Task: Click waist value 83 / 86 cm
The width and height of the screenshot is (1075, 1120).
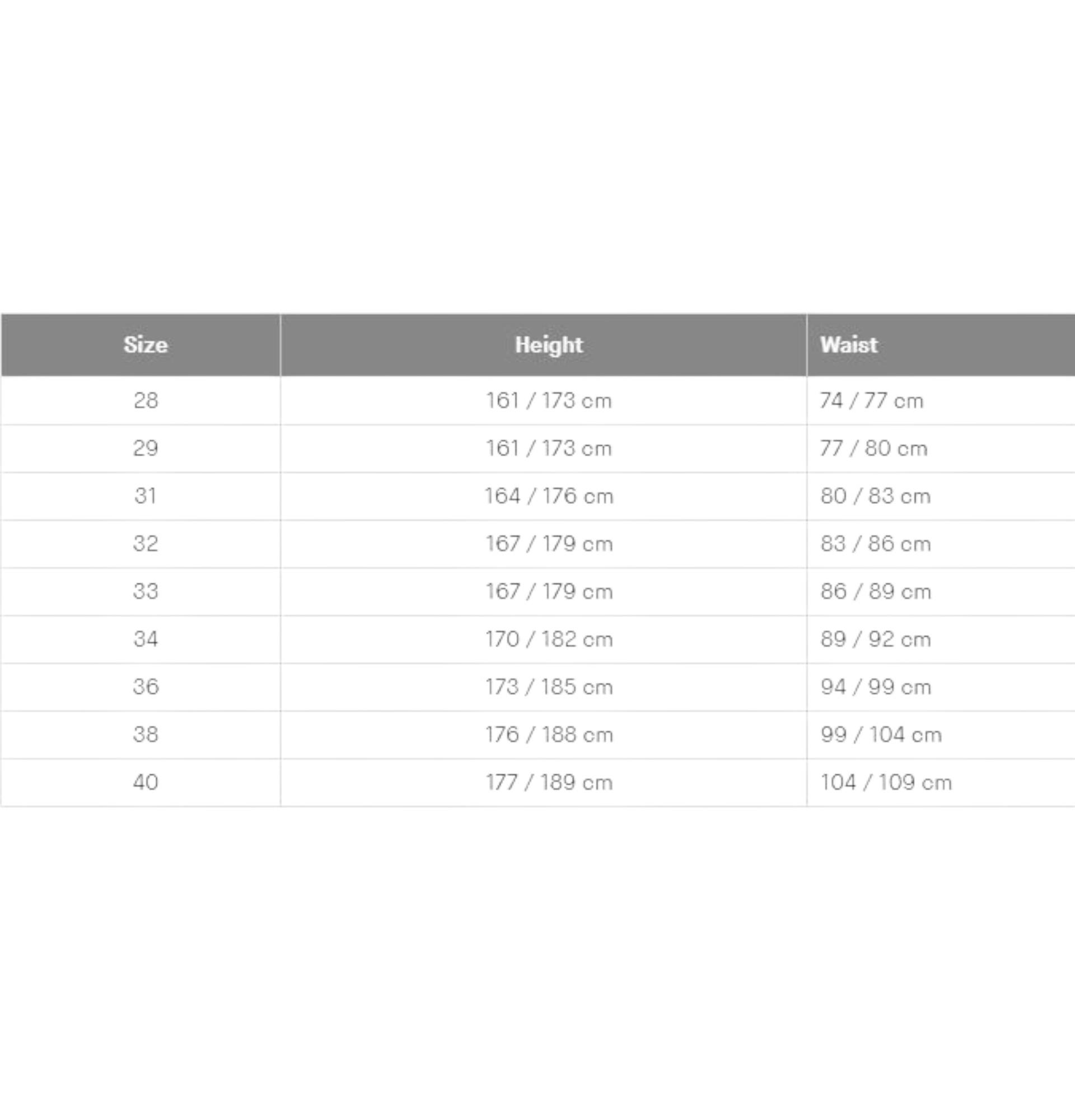Action: 876,543
